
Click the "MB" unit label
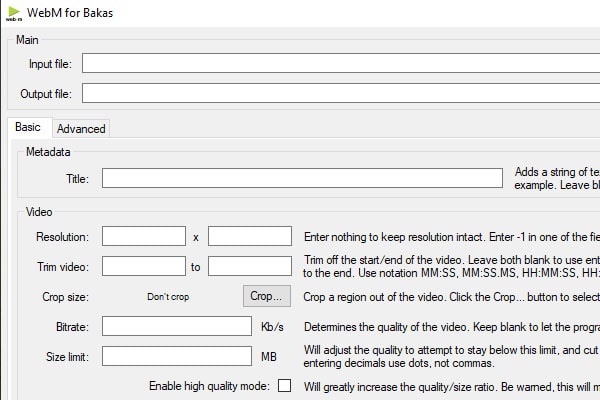point(269,357)
